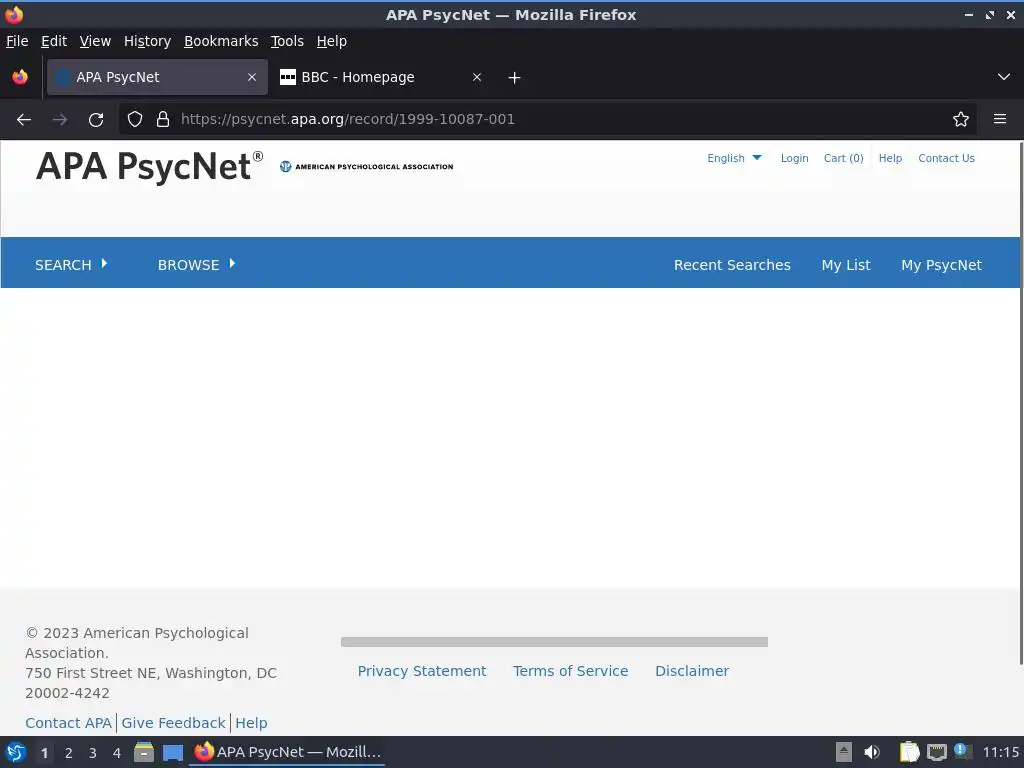Click the American Psychological Association logo

[x=366, y=167]
